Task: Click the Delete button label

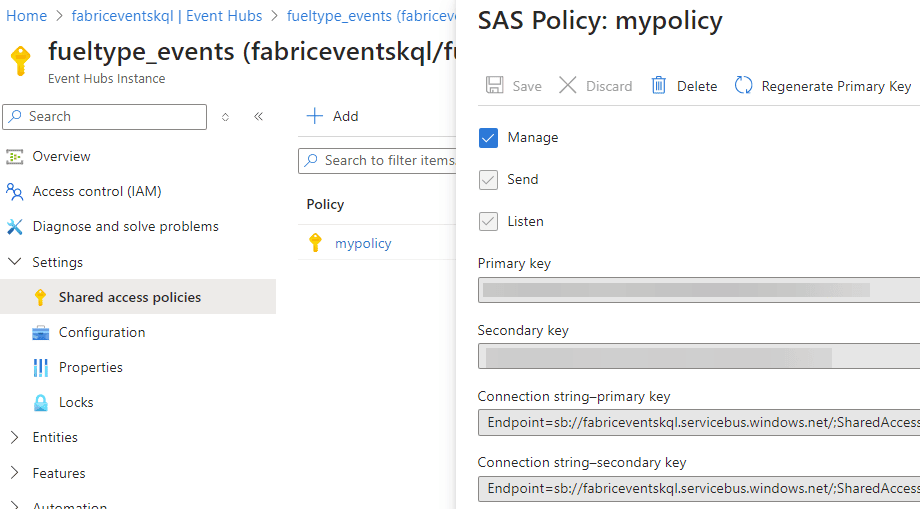Action: pos(697,86)
